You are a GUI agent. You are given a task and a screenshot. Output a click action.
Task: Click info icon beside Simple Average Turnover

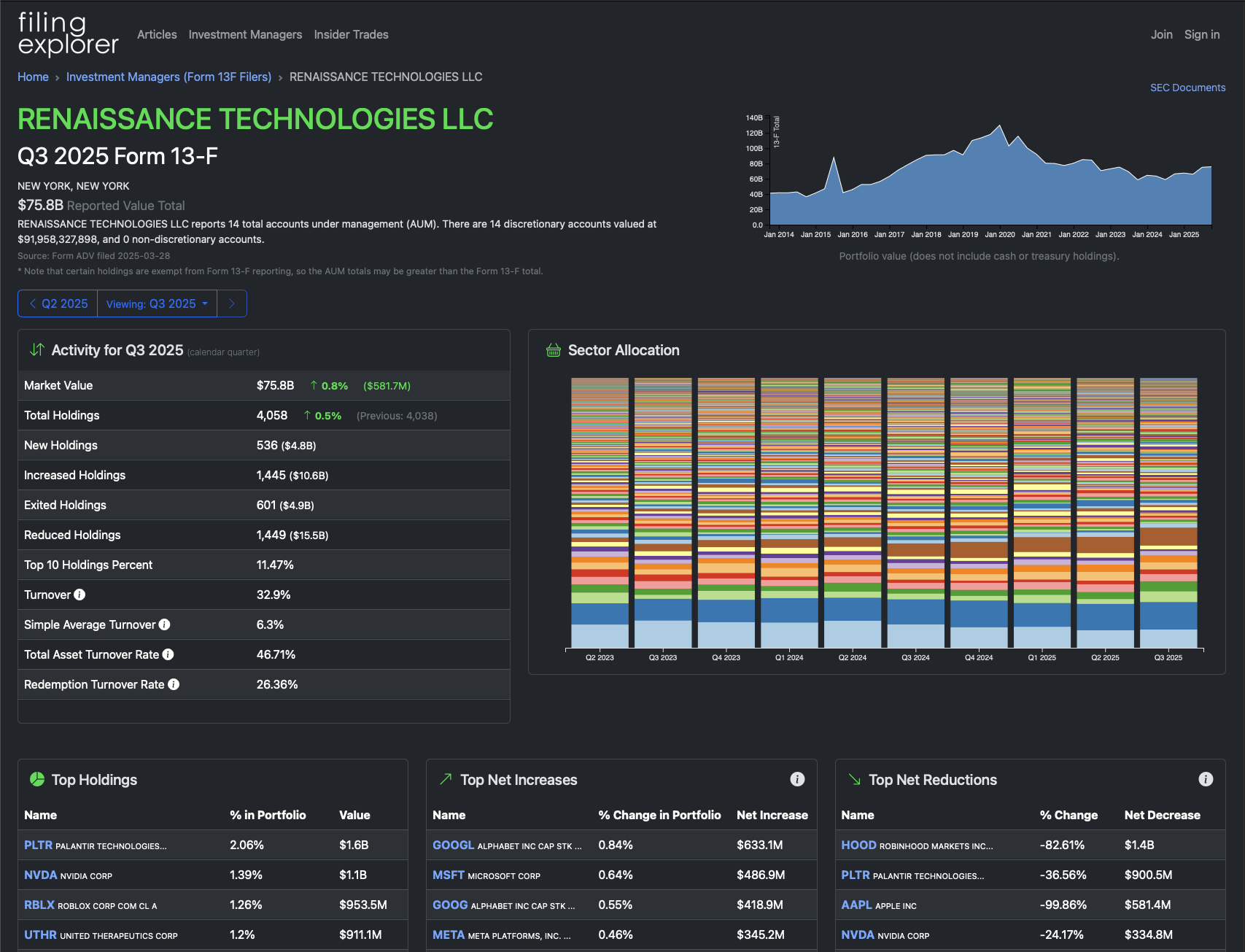164,624
